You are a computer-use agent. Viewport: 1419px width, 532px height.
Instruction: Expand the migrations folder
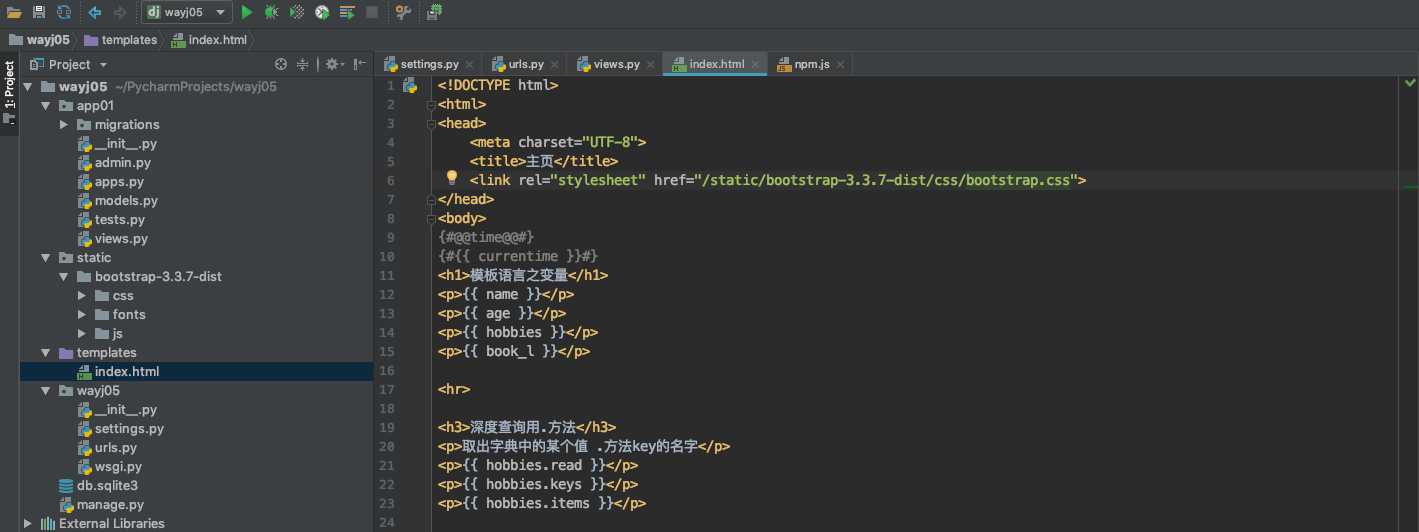(64, 125)
